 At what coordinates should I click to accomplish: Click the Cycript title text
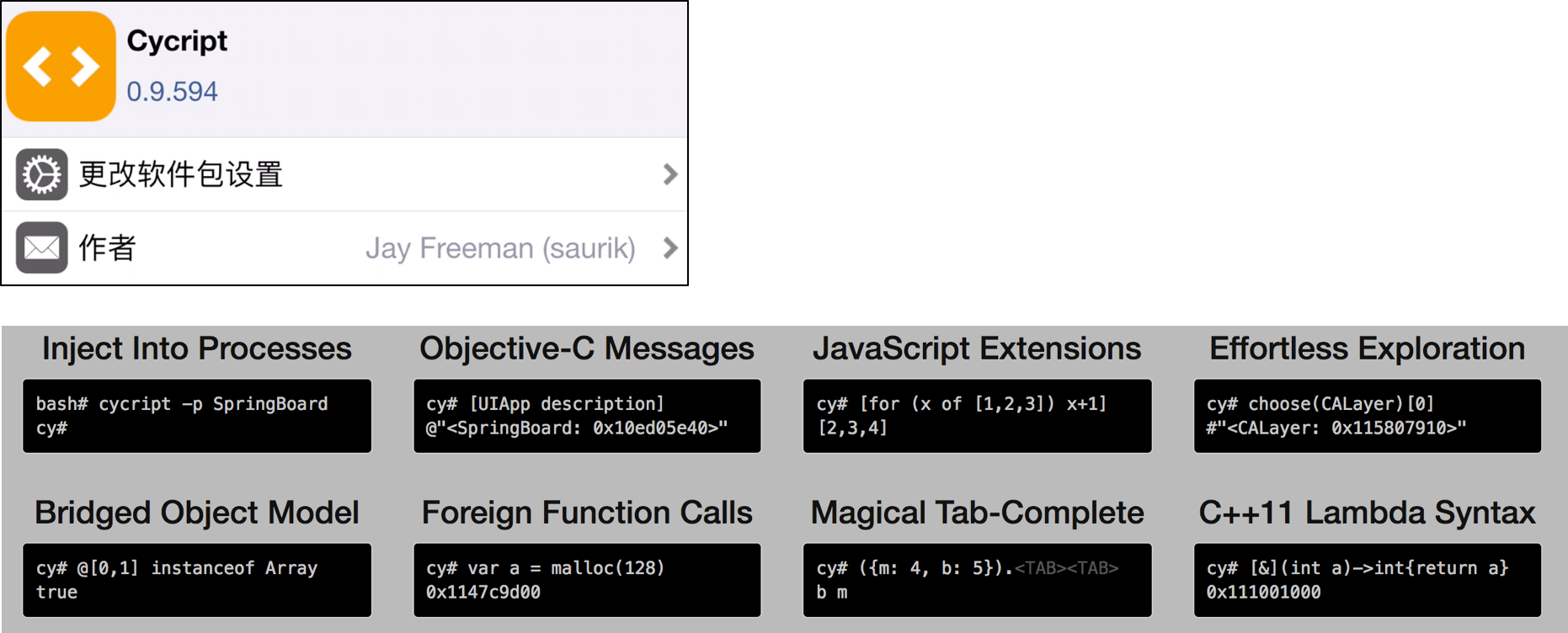(177, 41)
